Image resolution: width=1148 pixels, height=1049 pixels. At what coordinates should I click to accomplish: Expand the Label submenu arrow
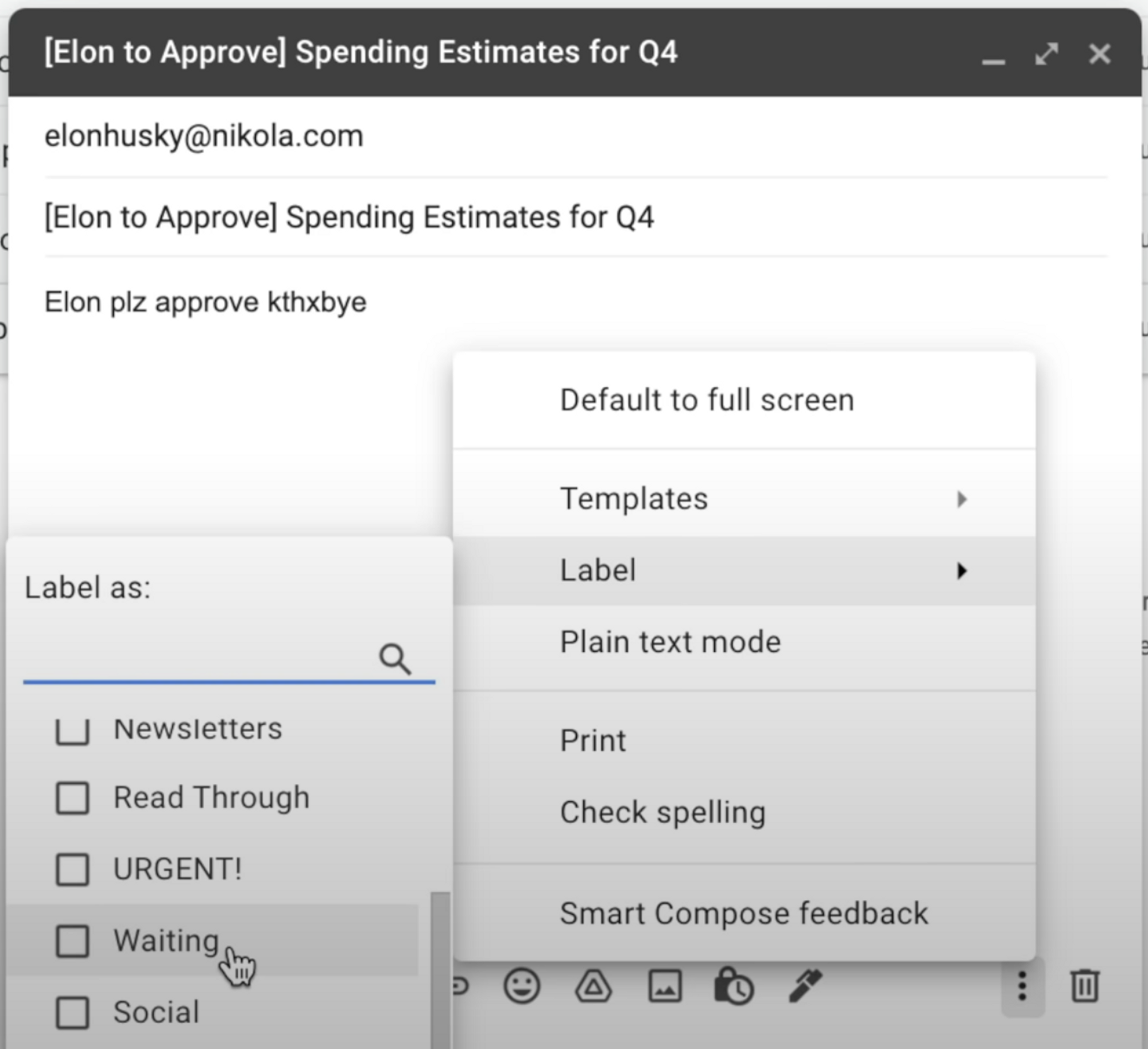pyautogui.click(x=962, y=570)
